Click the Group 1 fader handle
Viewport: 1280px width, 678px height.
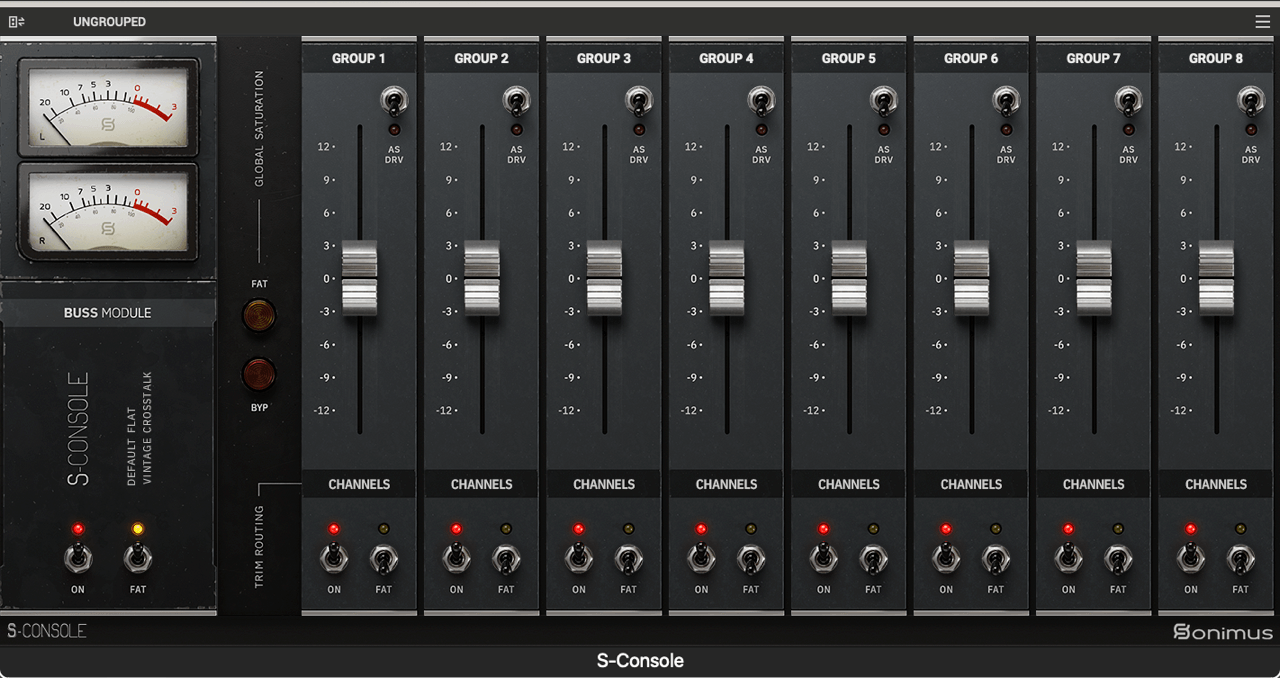click(359, 278)
